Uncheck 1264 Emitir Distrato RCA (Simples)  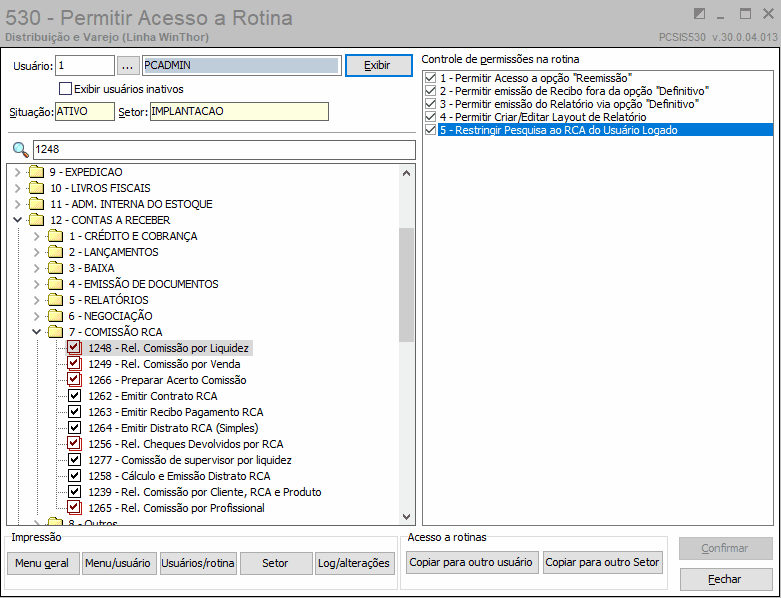[74, 428]
